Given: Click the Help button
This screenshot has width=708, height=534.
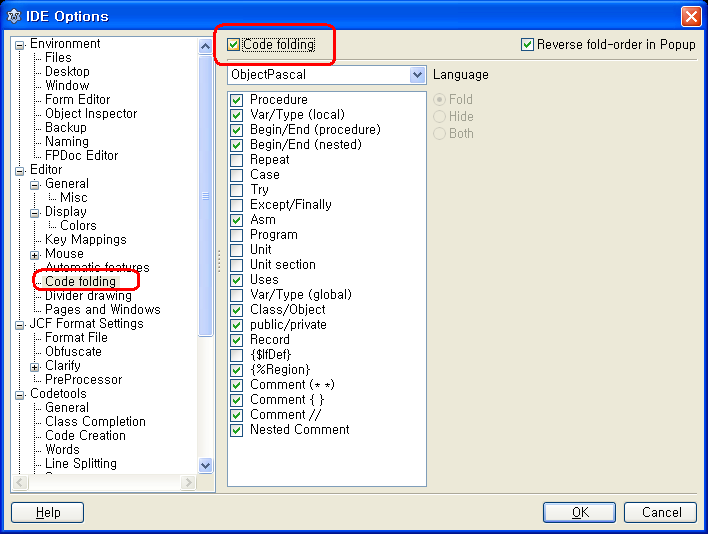Looking at the screenshot, I should tap(47, 512).
